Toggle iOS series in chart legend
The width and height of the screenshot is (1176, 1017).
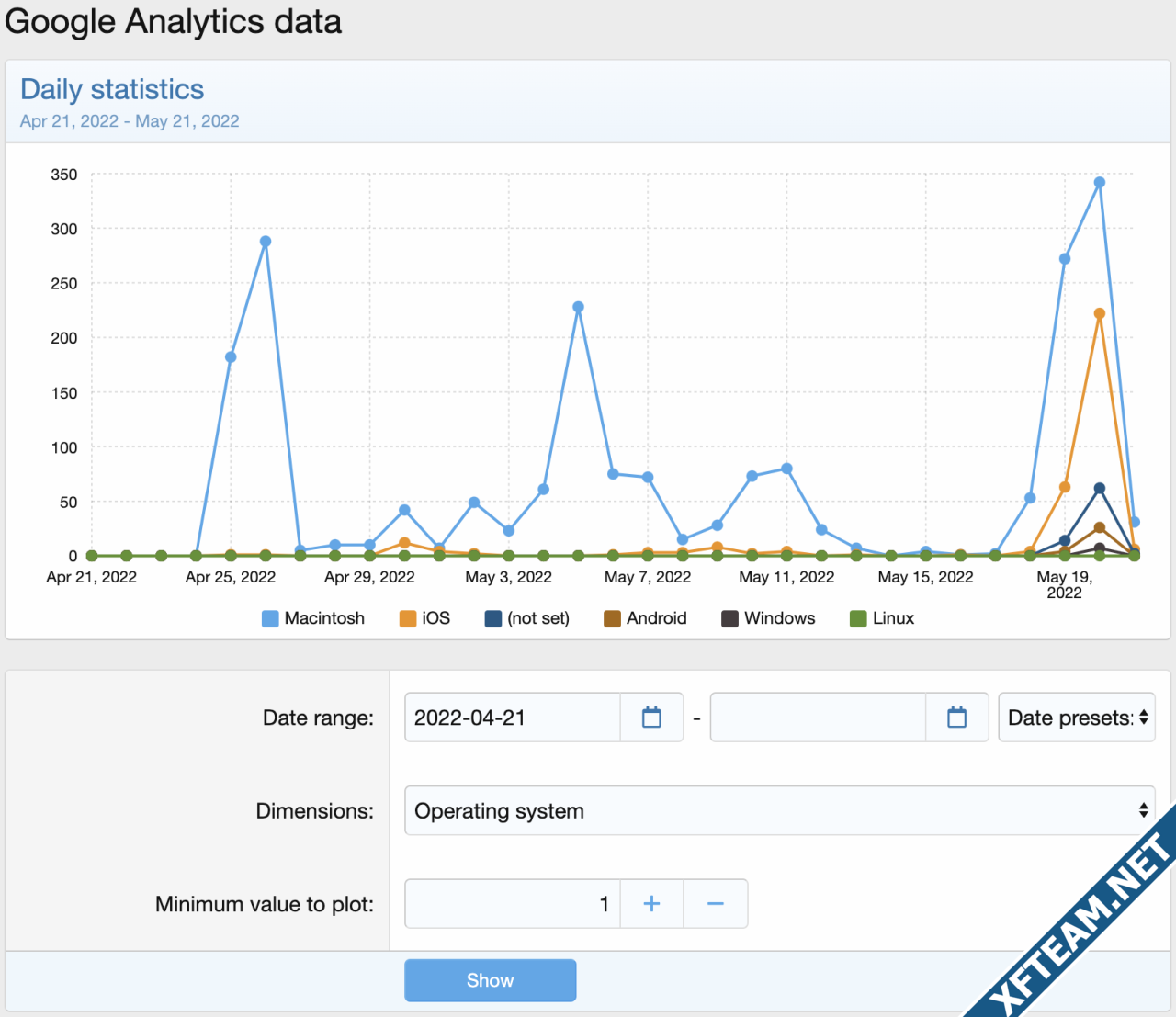(x=425, y=618)
